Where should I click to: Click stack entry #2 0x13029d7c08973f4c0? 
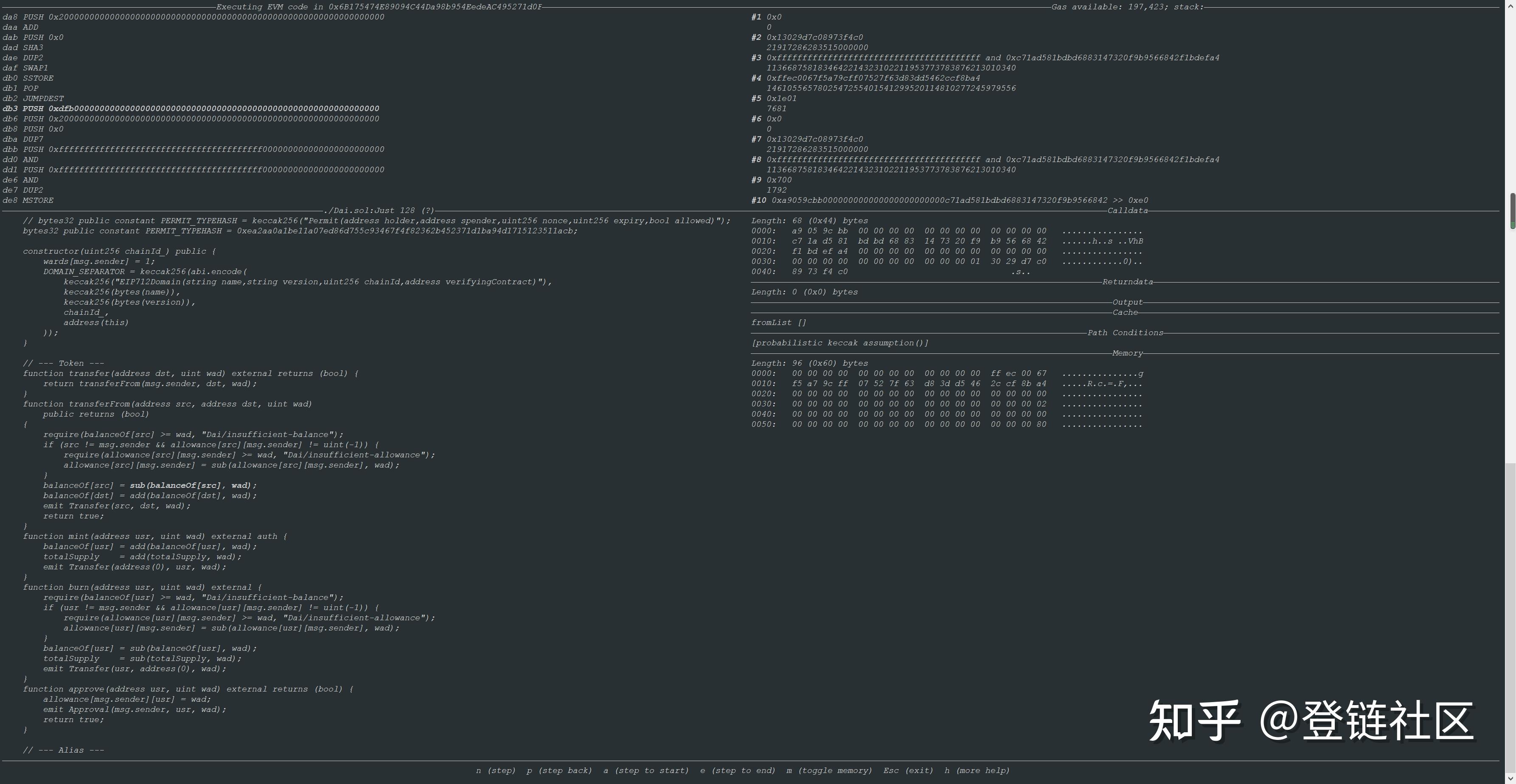tap(807, 38)
